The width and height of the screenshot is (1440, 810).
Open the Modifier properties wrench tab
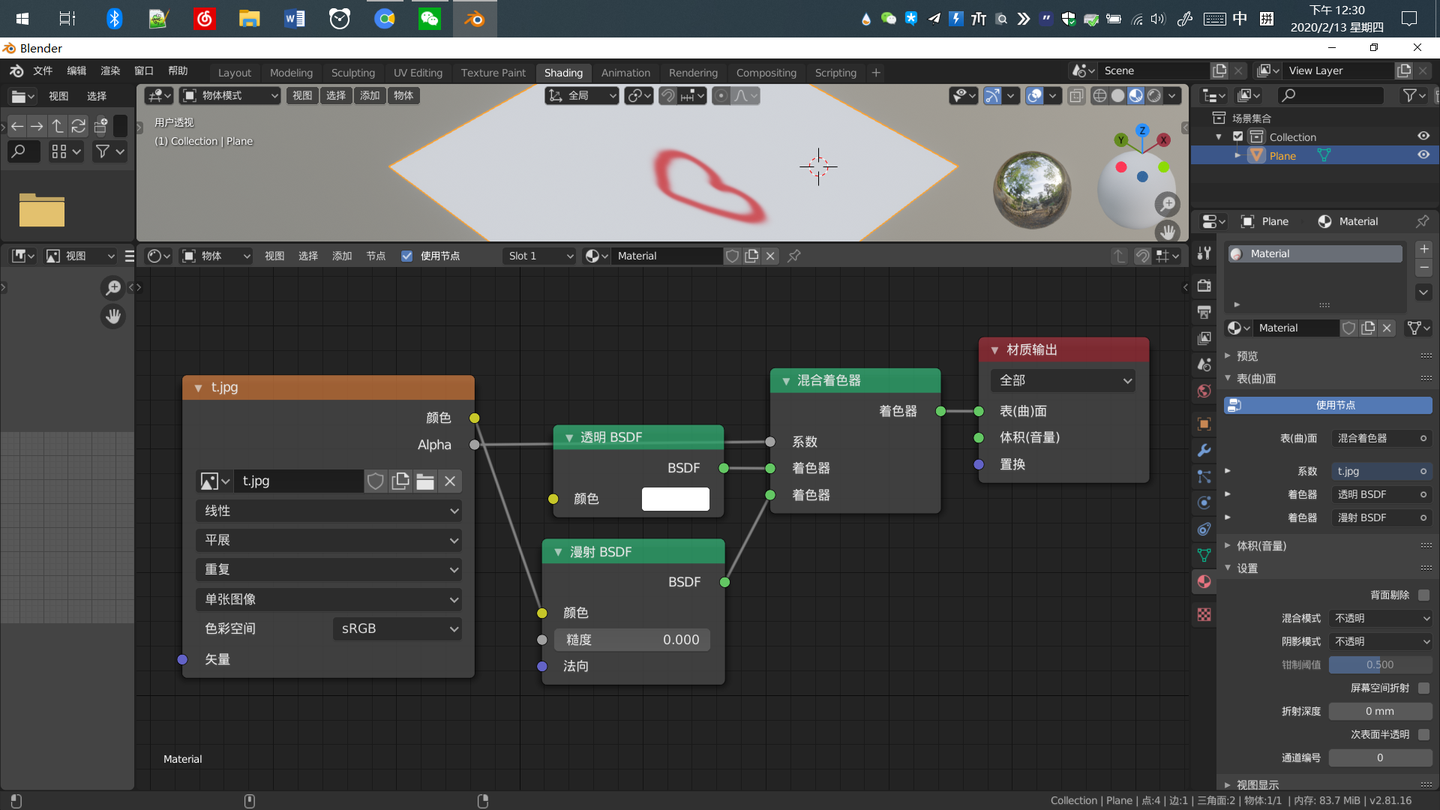tap(1204, 449)
